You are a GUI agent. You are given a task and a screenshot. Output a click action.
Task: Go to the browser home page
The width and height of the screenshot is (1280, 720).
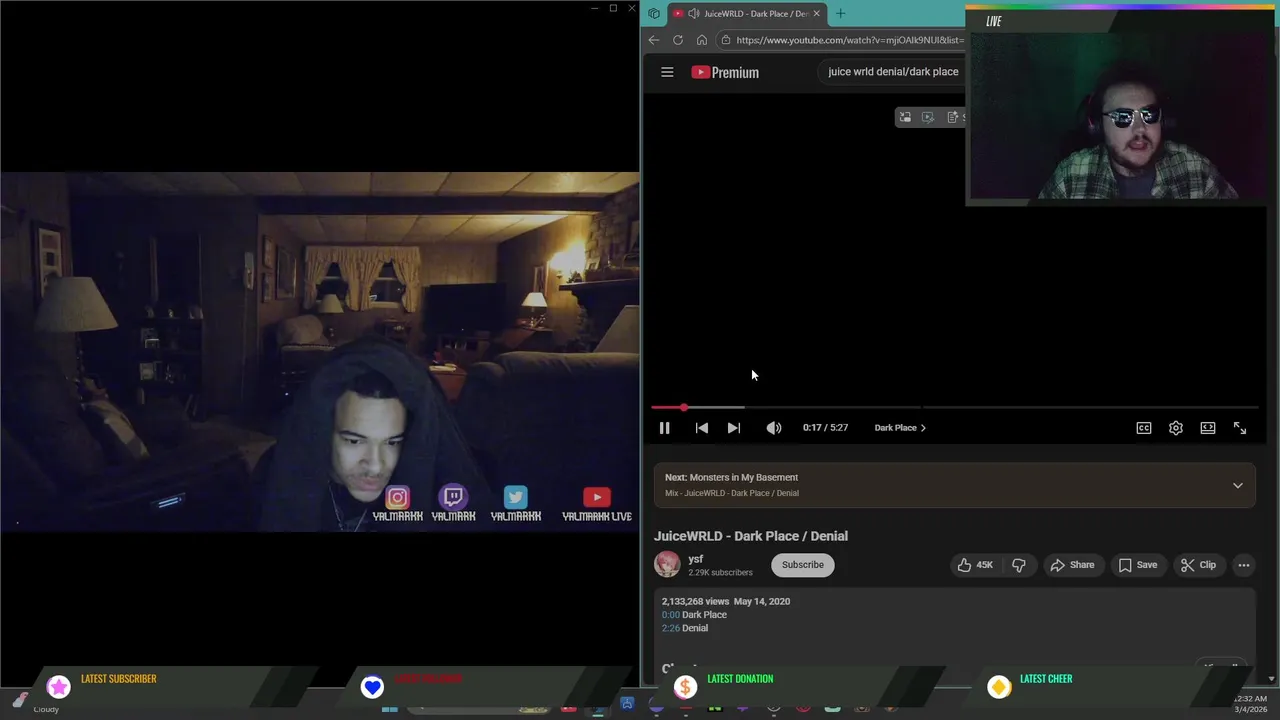coord(702,40)
